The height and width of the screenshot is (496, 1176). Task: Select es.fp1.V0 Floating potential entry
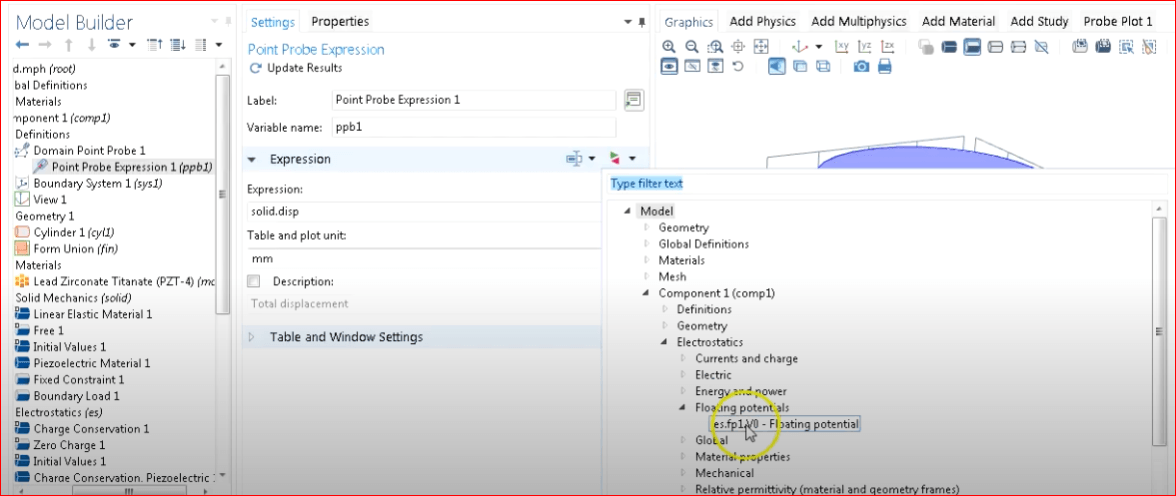pos(785,424)
